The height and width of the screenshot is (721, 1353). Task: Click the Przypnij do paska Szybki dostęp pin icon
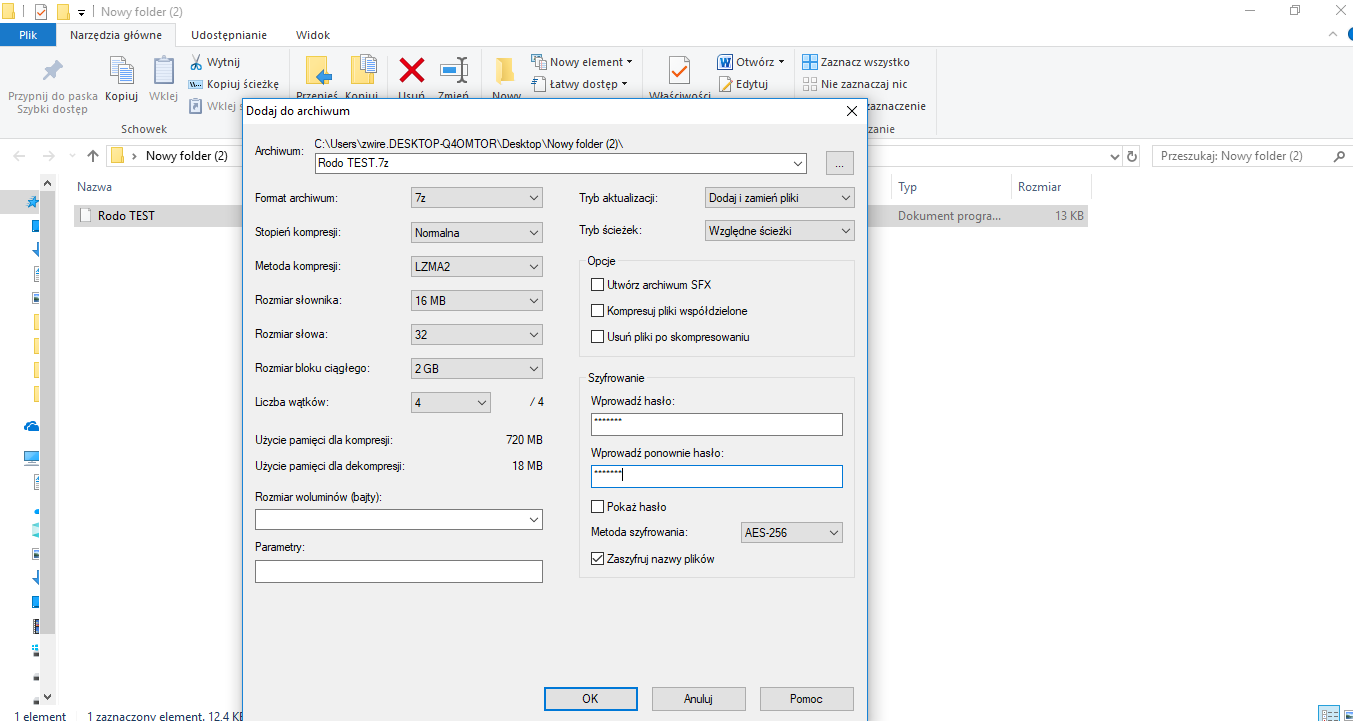click(53, 70)
